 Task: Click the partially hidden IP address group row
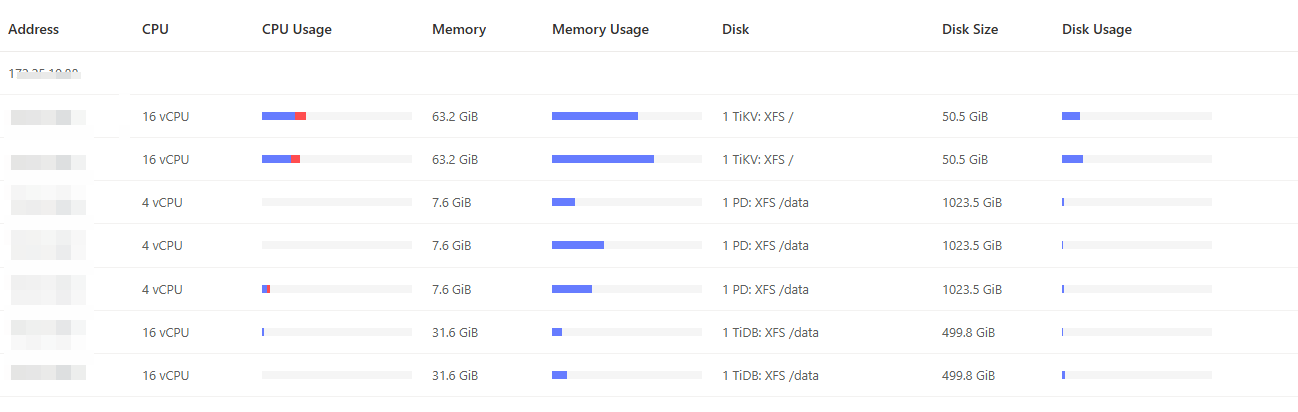tap(44, 73)
